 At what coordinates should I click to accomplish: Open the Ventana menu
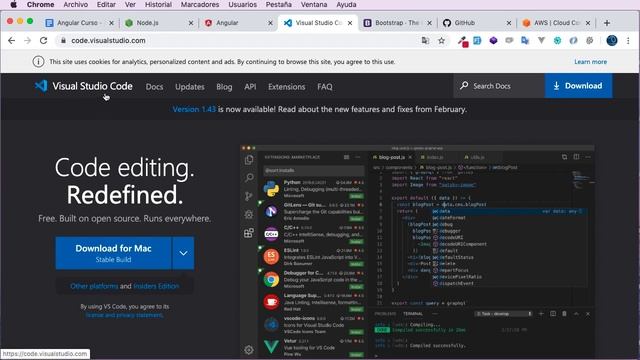[x=313, y=4]
